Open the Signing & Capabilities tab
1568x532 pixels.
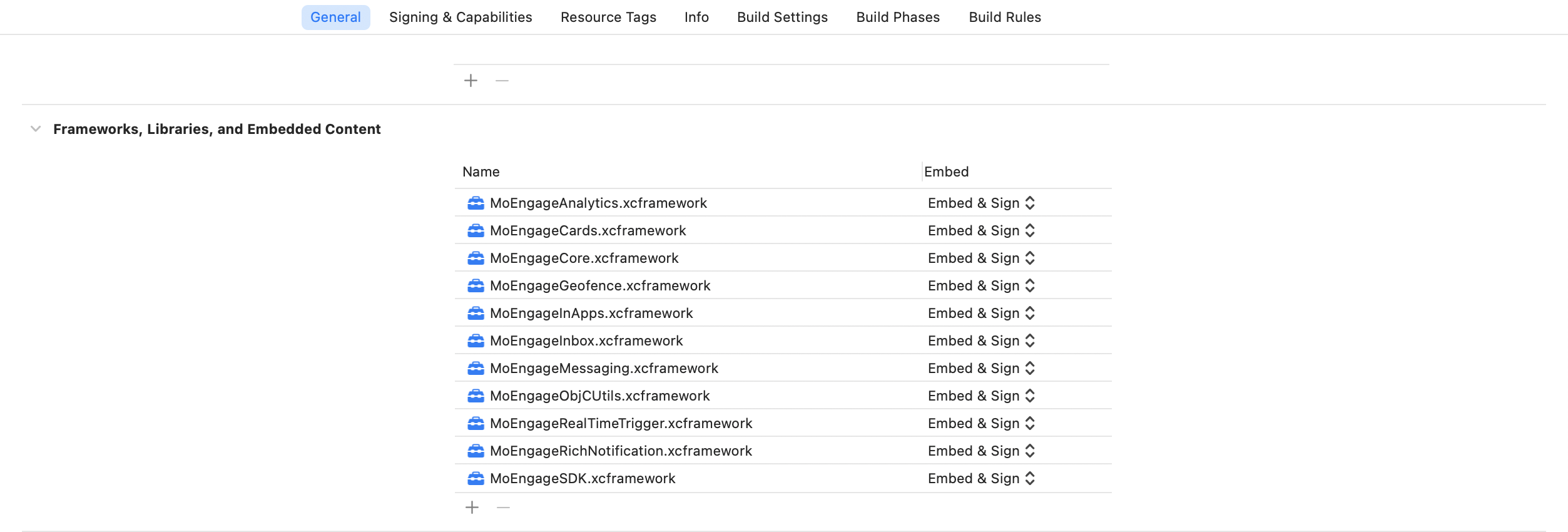[x=461, y=17]
